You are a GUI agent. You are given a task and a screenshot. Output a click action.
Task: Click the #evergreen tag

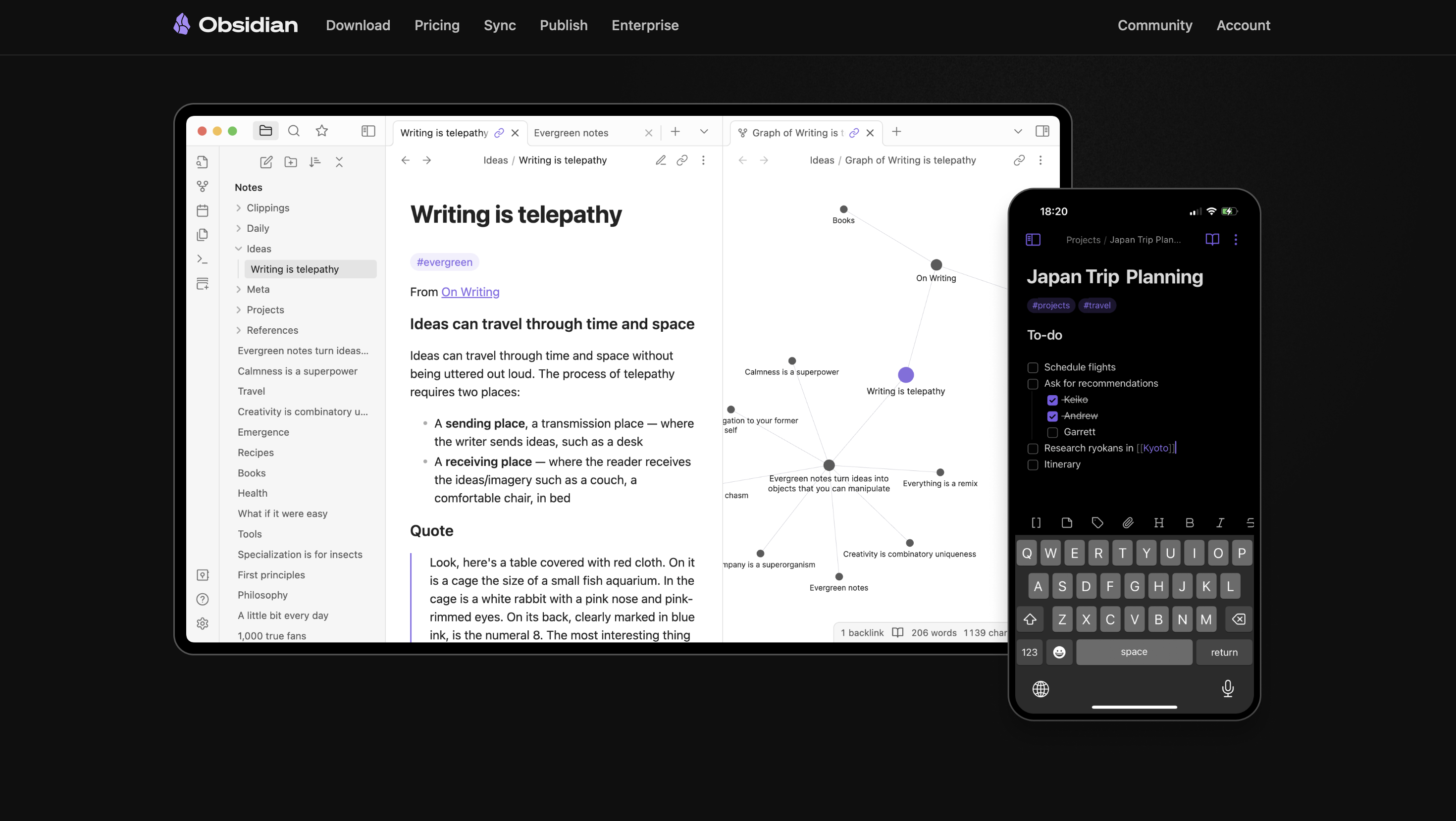444,262
